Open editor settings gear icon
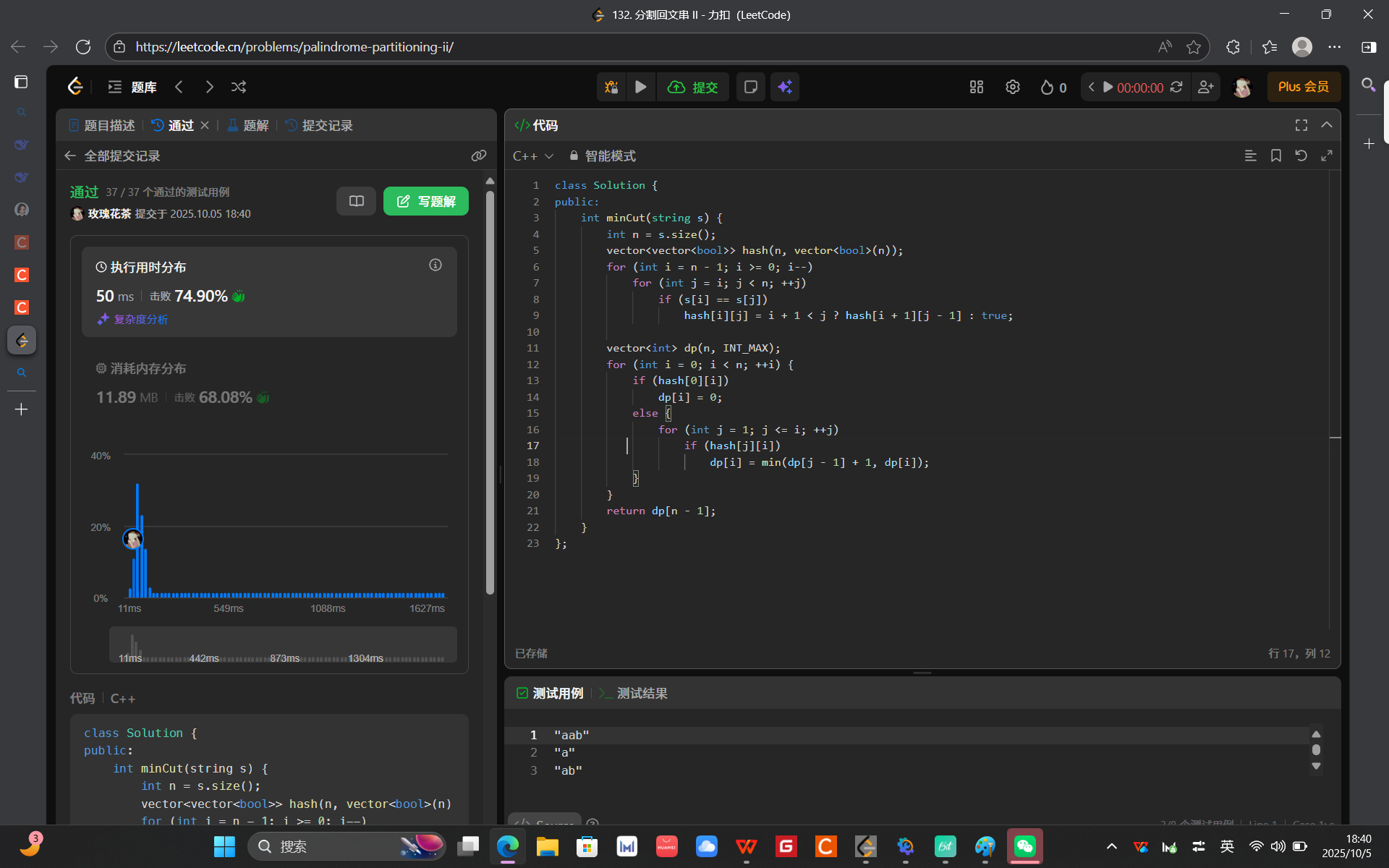1389x868 pixels. click(1012, 87)
